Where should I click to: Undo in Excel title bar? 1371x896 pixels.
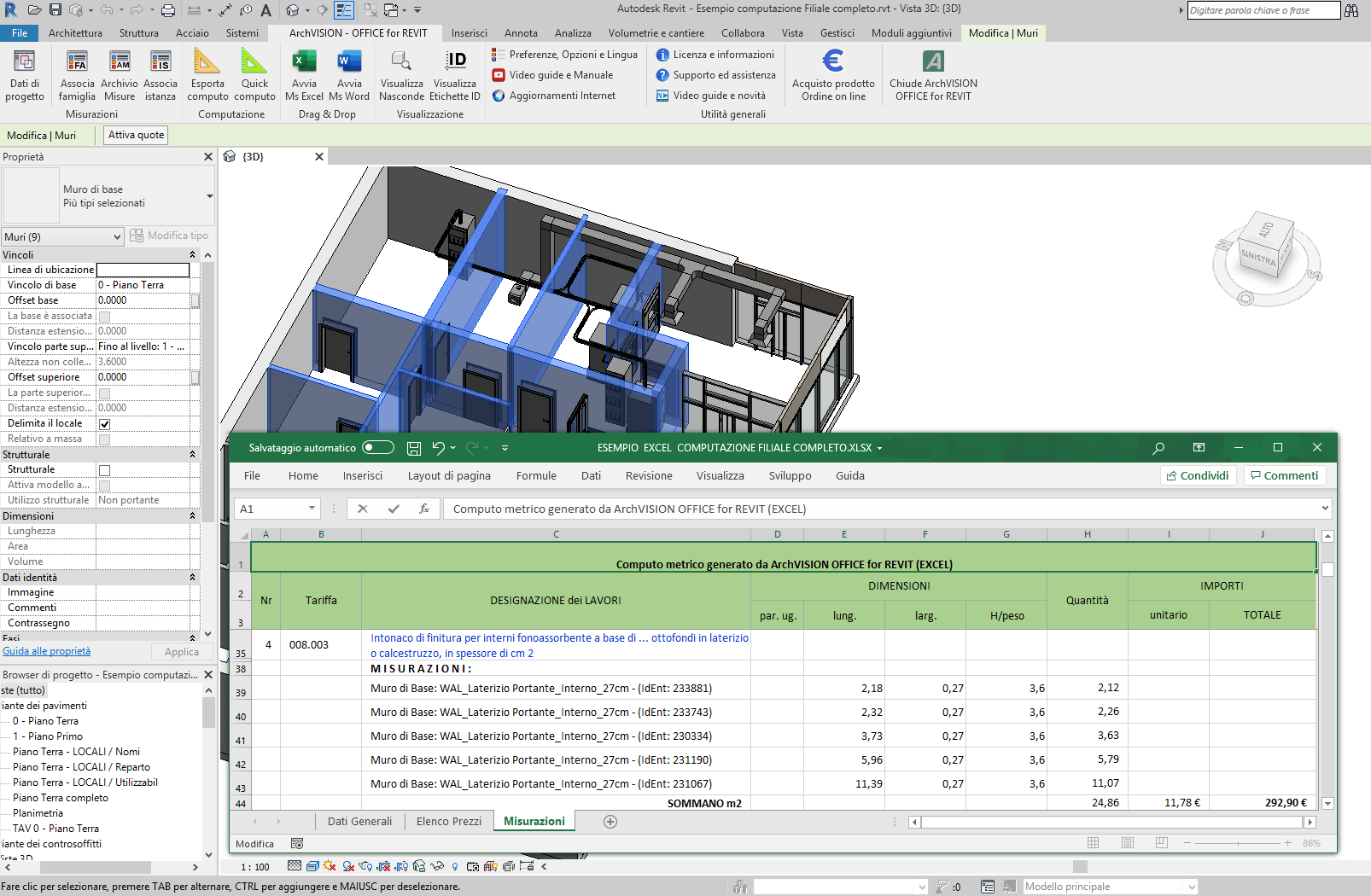pyautogui.click(x=439, y=448)
